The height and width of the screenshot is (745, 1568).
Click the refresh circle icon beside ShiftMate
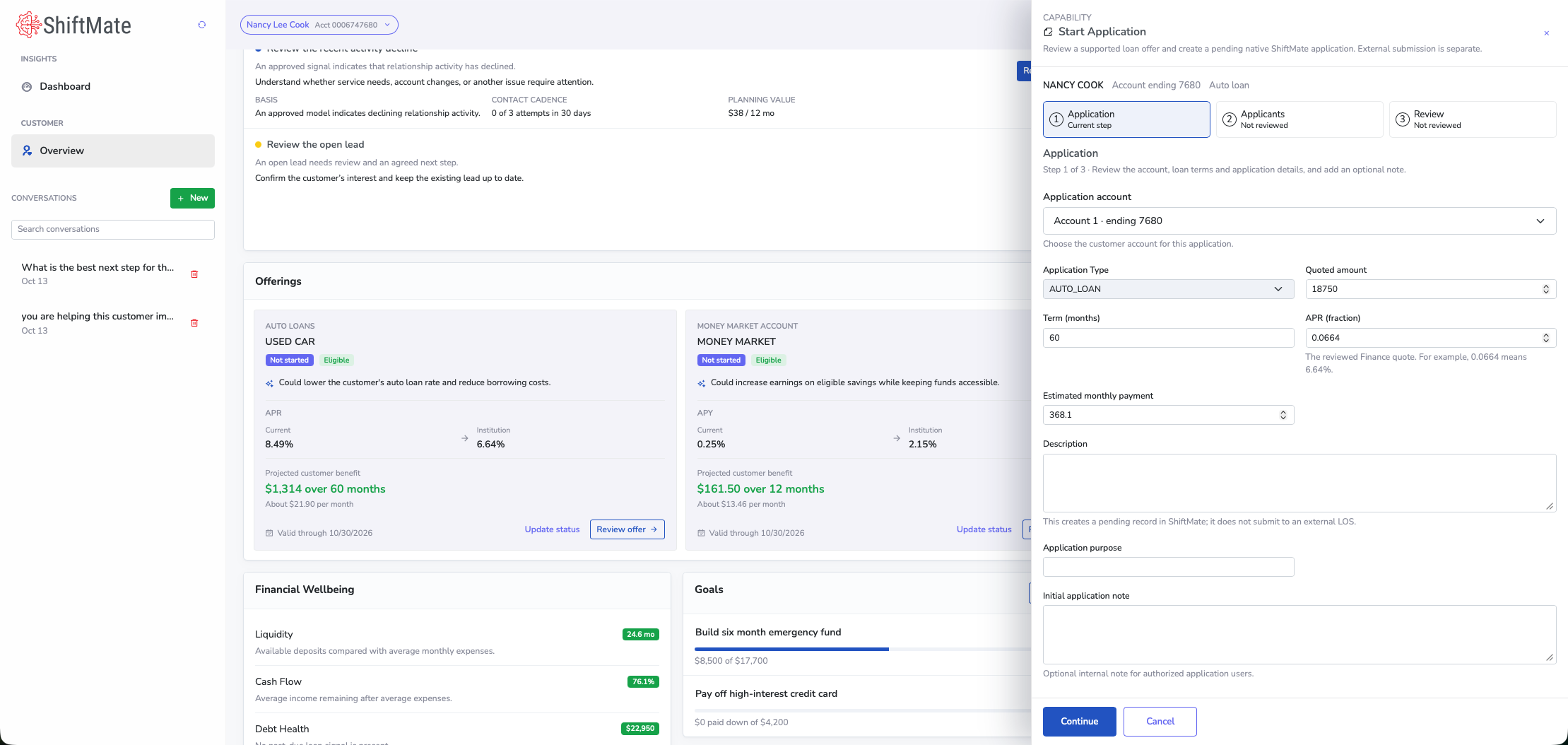[x=202, y=25]
